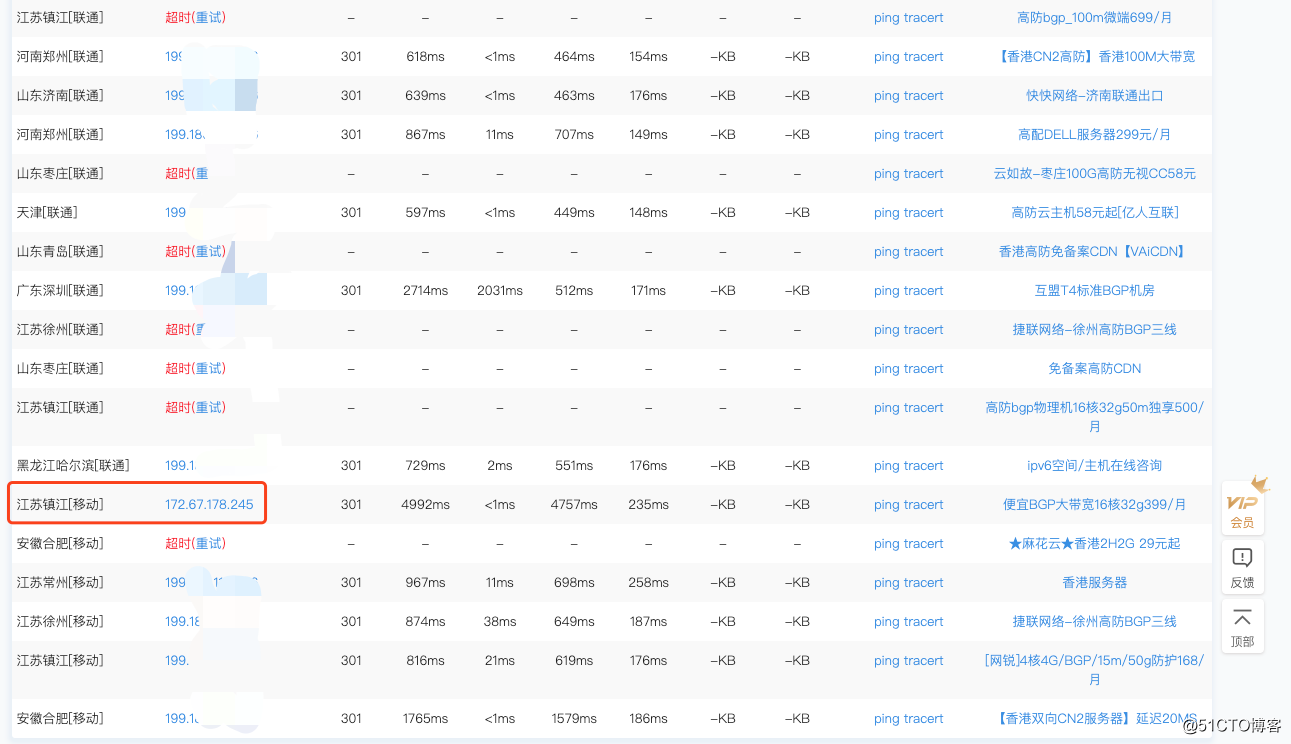Select the 967ms value
The width and height of the screenshot is (1291, 744).
425,582
